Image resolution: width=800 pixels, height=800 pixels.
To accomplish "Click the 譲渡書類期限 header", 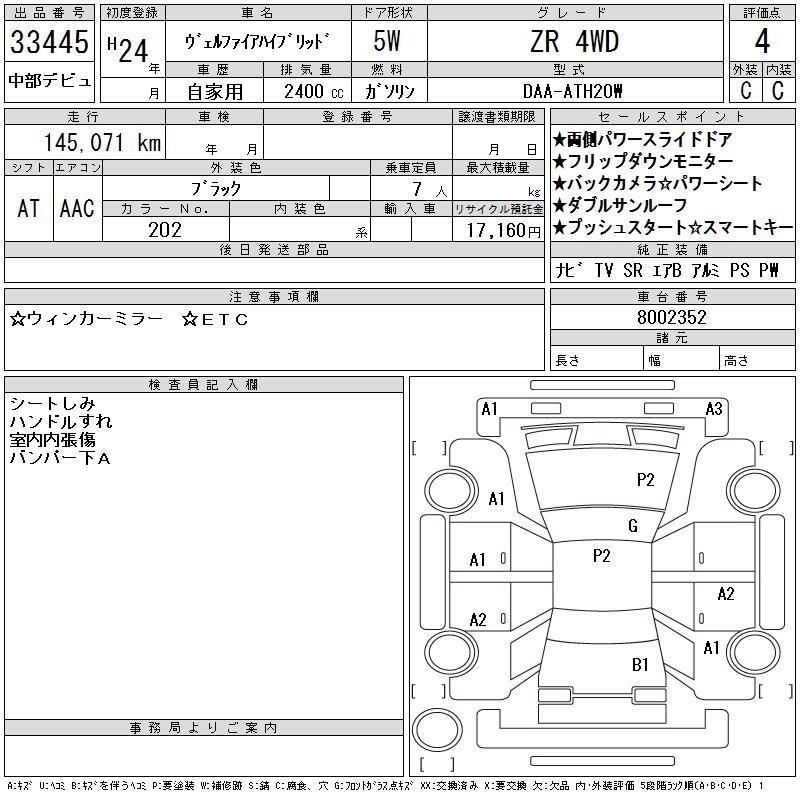I will point(497,117).
